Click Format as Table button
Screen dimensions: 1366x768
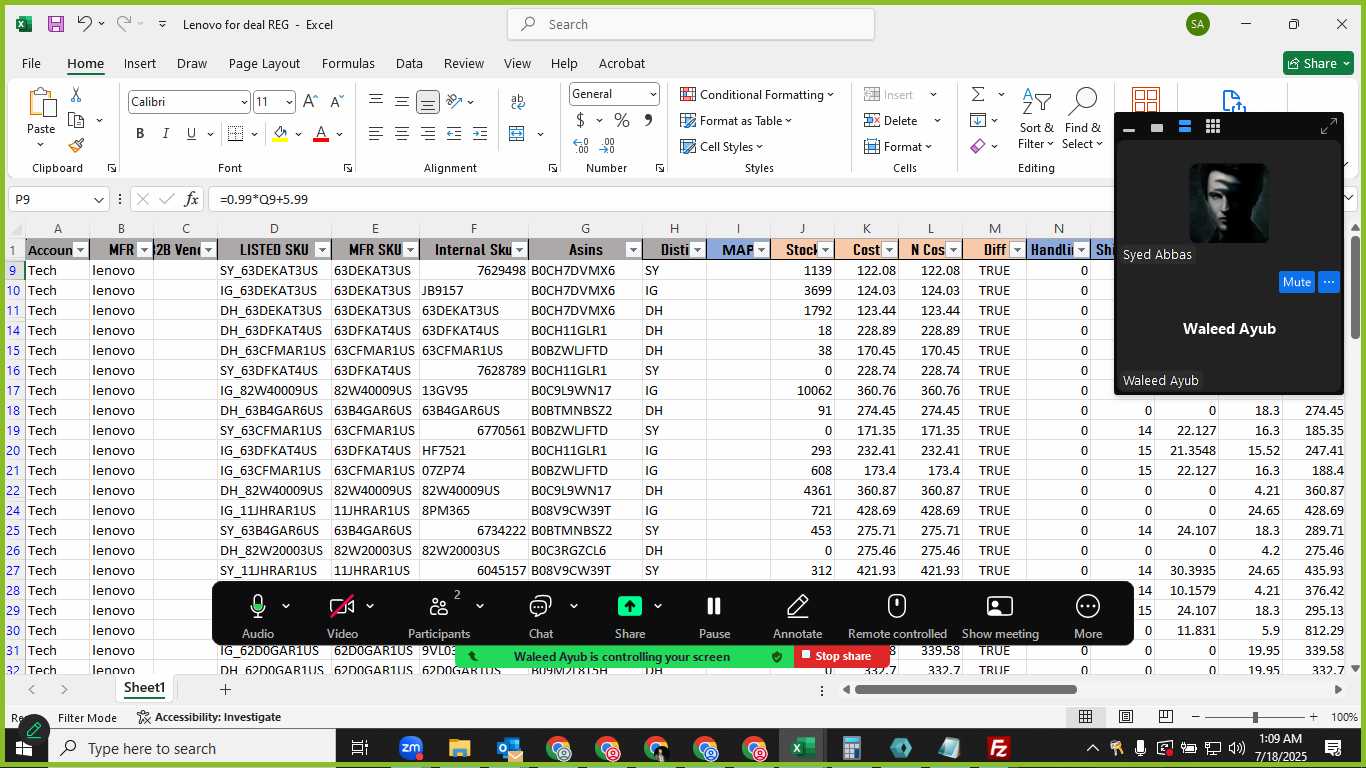(x=736, y=120)
